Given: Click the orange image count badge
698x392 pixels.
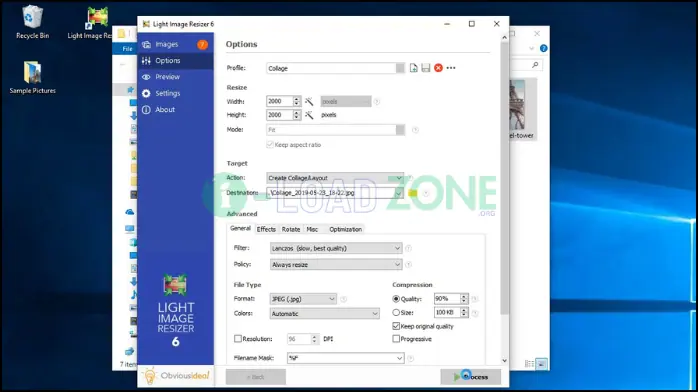Looking at the screenshot, I should tap(202, 44).
